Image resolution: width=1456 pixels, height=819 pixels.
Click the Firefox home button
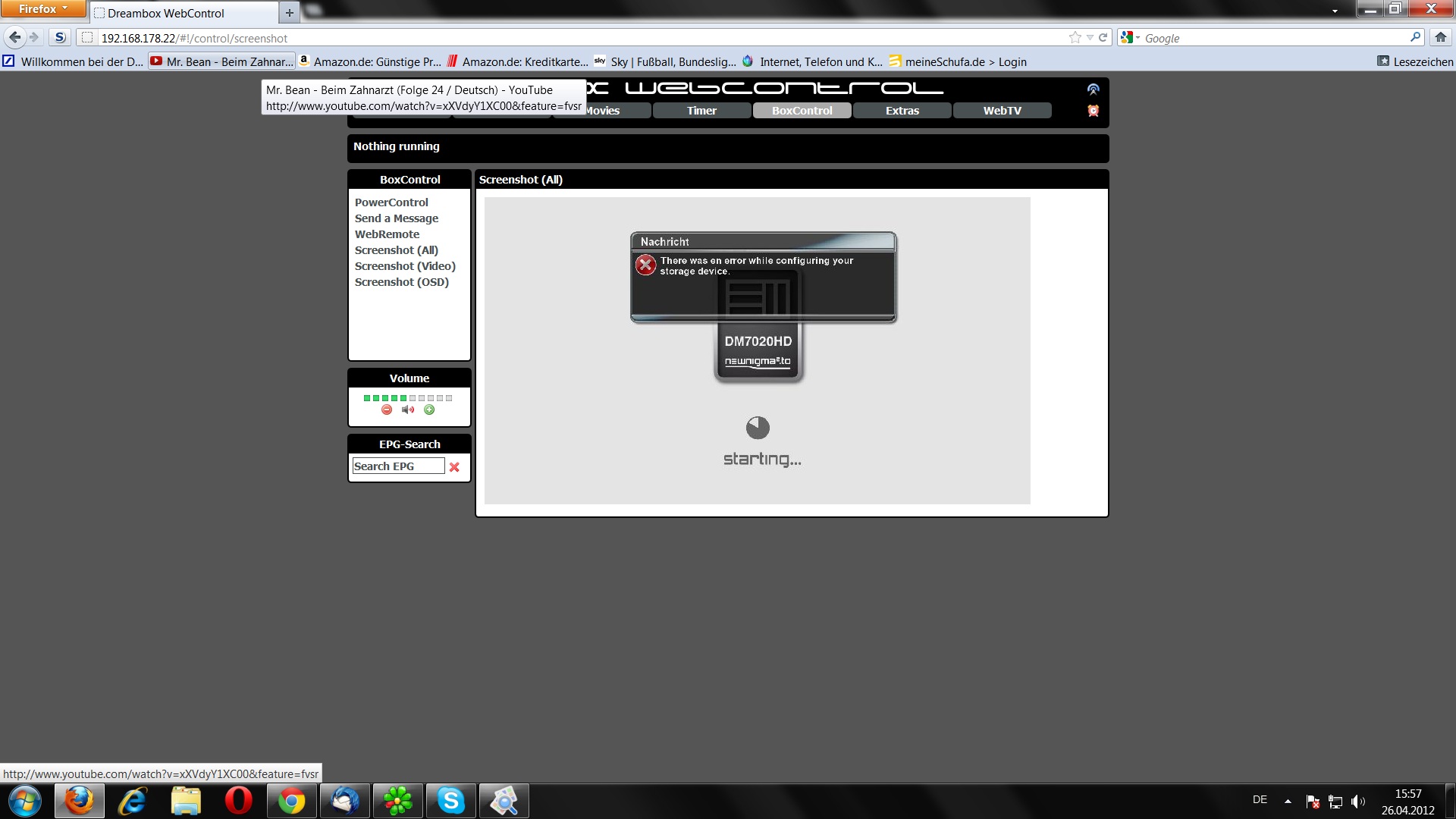(1440, 37)
